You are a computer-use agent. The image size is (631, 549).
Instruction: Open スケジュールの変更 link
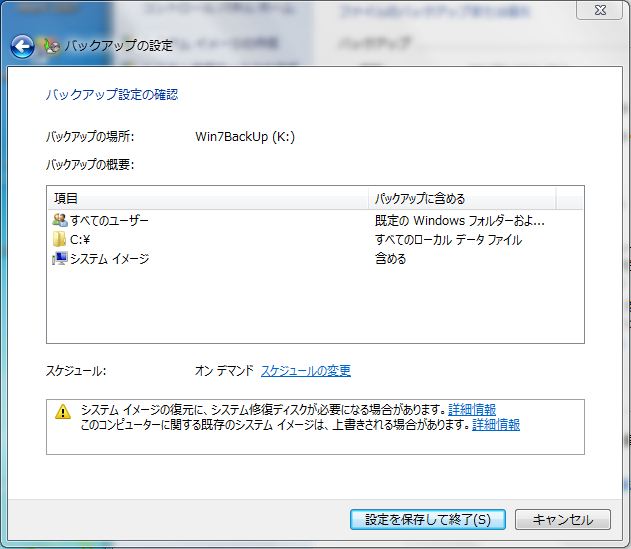point(306,370)
